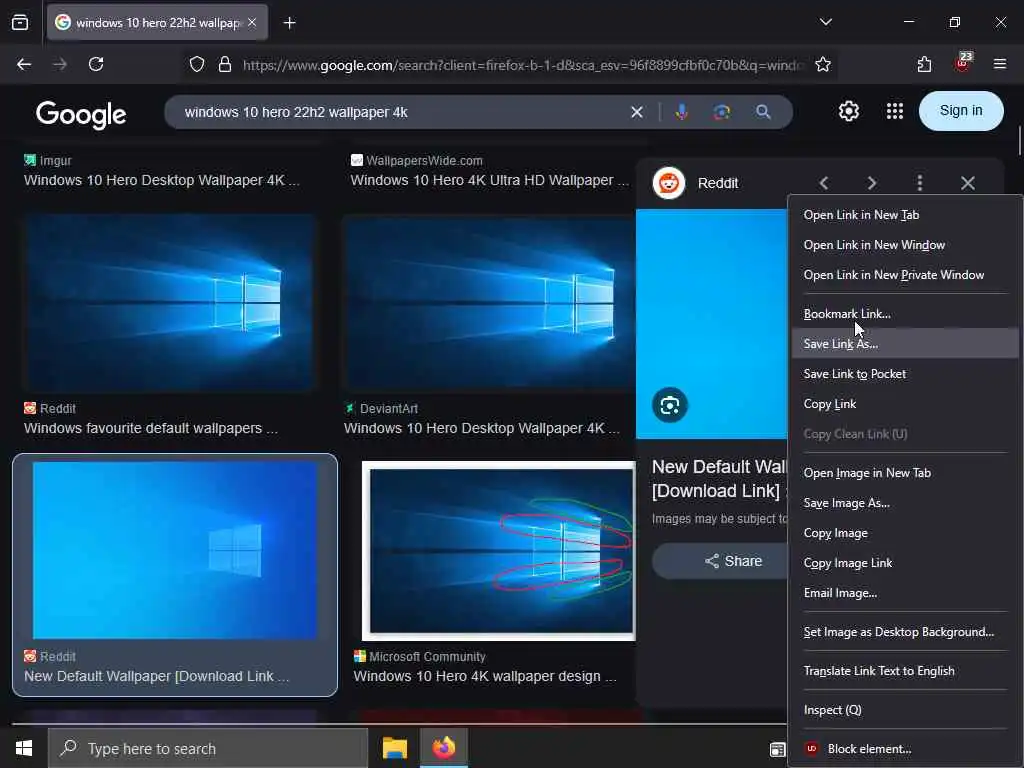Choose Copy Image Link entry
This screenshot has height=768, width=1024.
pyautogui.click(x=904, y=563)
